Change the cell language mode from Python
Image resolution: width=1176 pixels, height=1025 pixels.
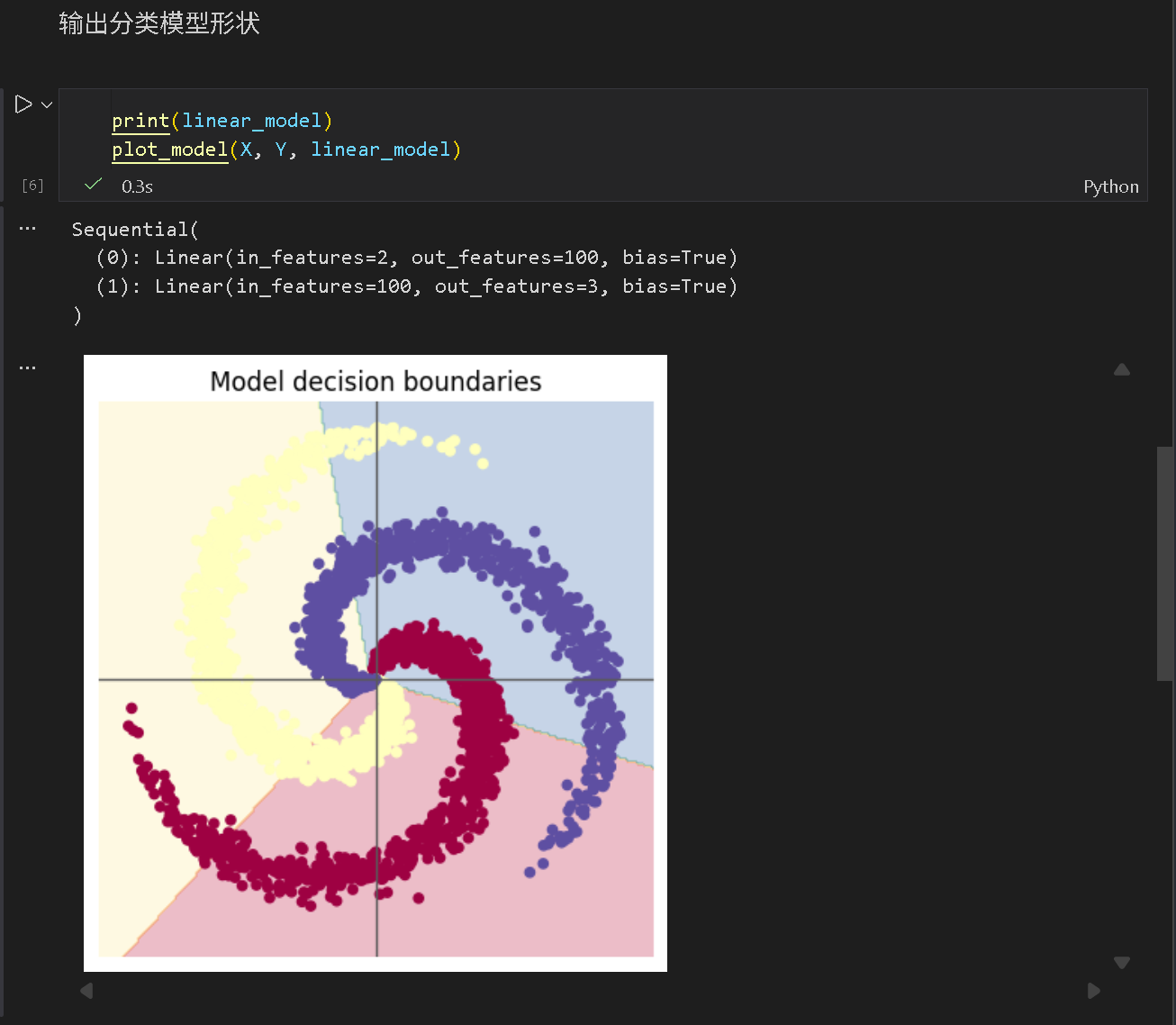click(1110, 186)
